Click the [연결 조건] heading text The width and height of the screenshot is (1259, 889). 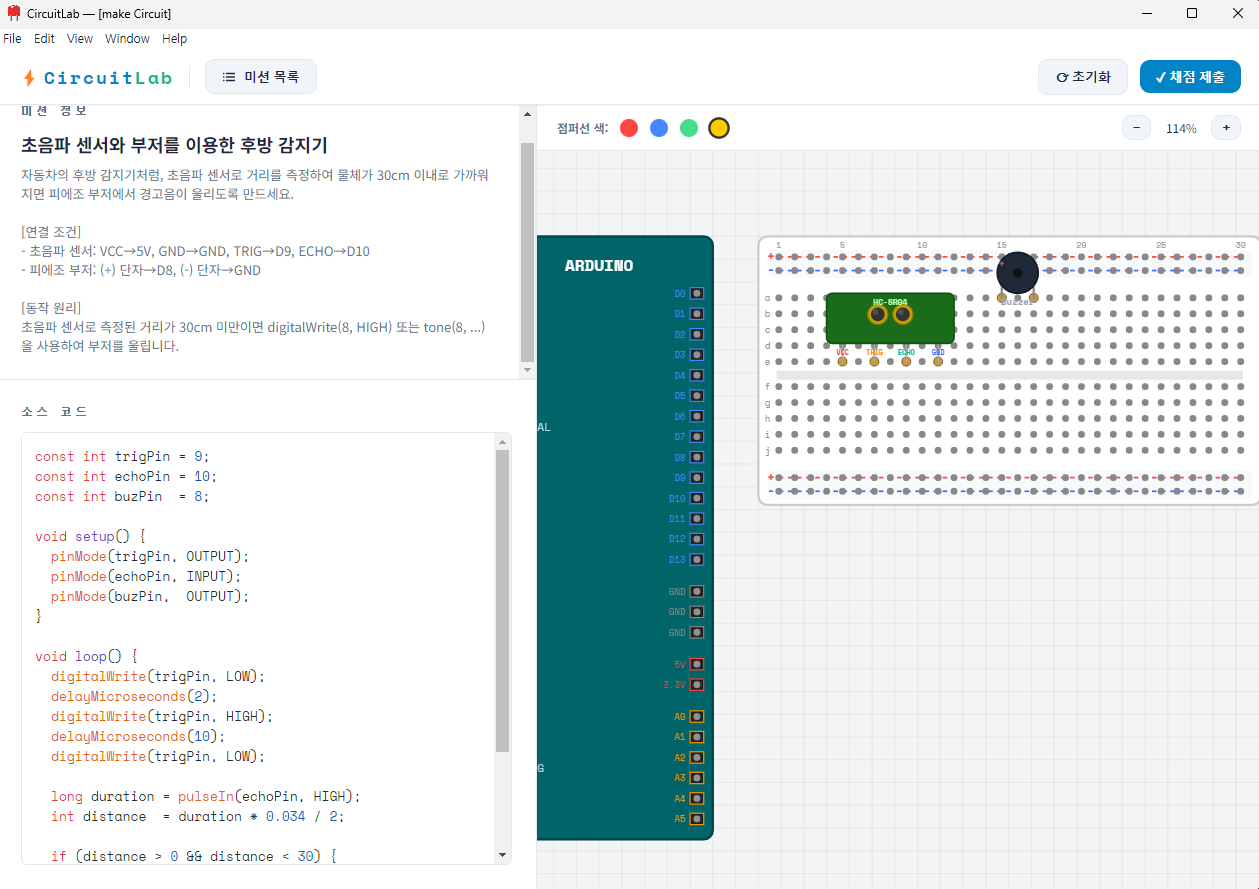click(51, 232)
